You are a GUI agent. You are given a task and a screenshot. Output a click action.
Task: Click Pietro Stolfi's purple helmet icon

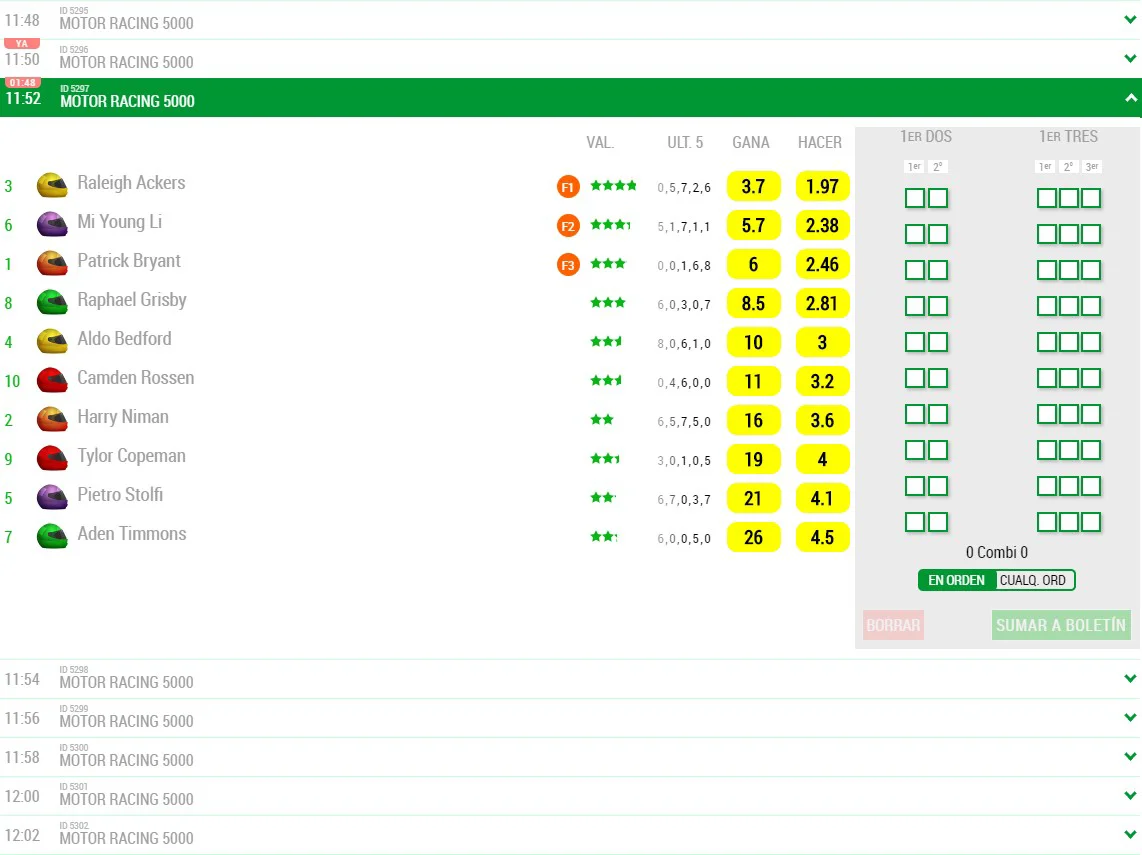click(x=52, y=497)
